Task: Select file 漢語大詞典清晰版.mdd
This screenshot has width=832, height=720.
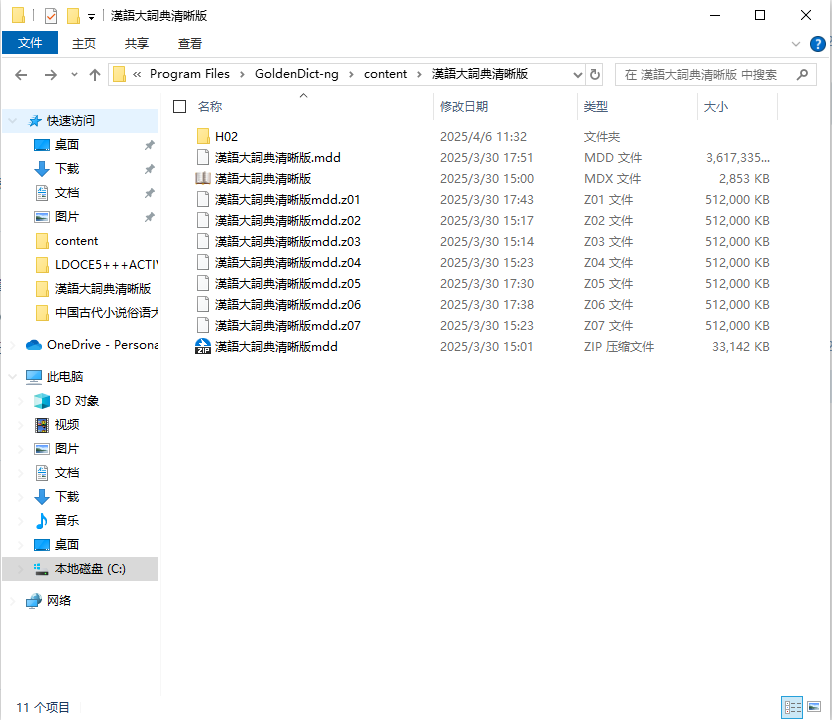Action: click(278, 158)
